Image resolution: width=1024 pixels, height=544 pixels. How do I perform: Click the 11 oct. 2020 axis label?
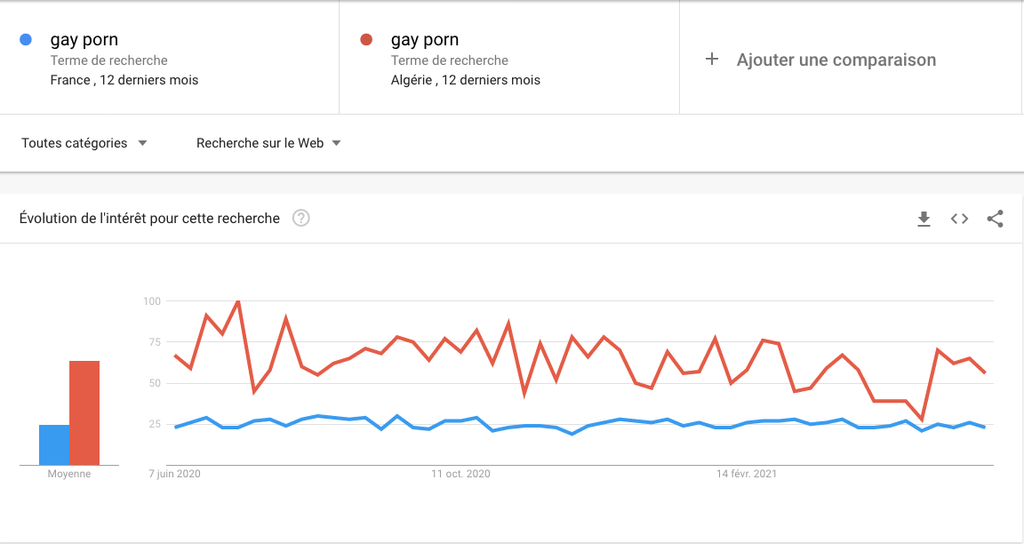coord(461,474)
